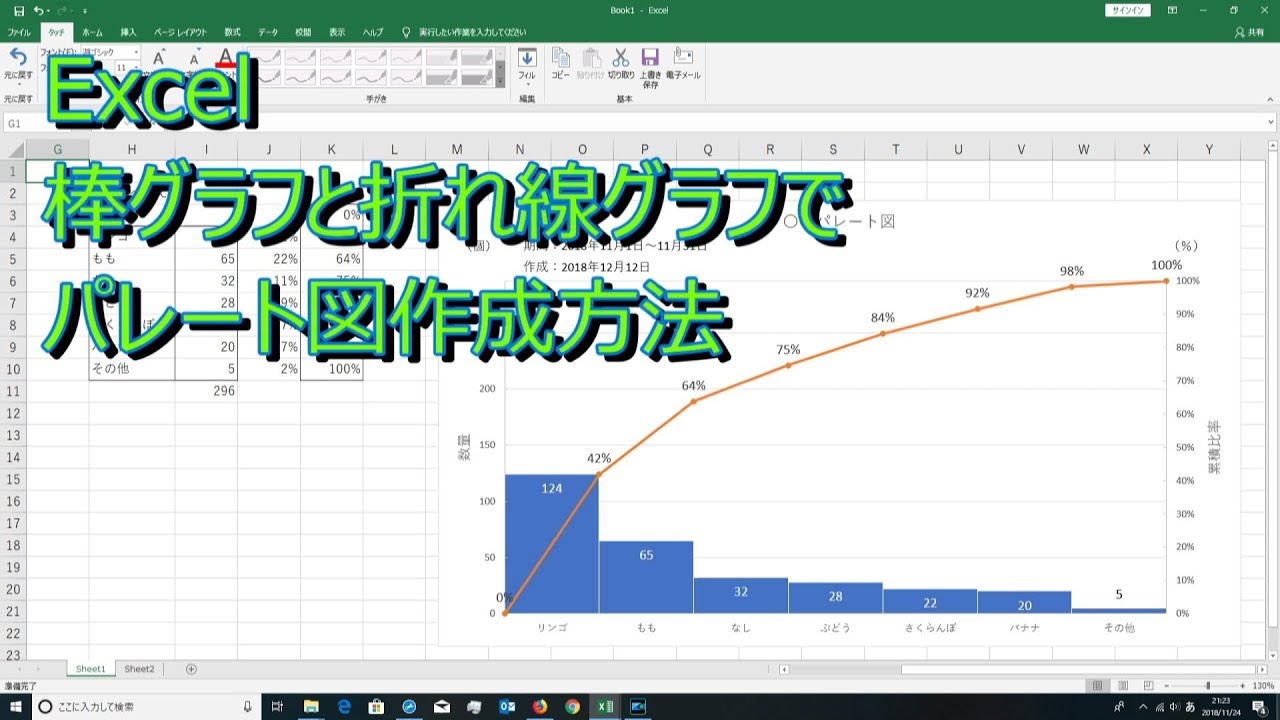This screenshot has width=1280, height=720.
Task: Click the 元に戻す undo icon in ribbon
Action: [x=18, y=57]
